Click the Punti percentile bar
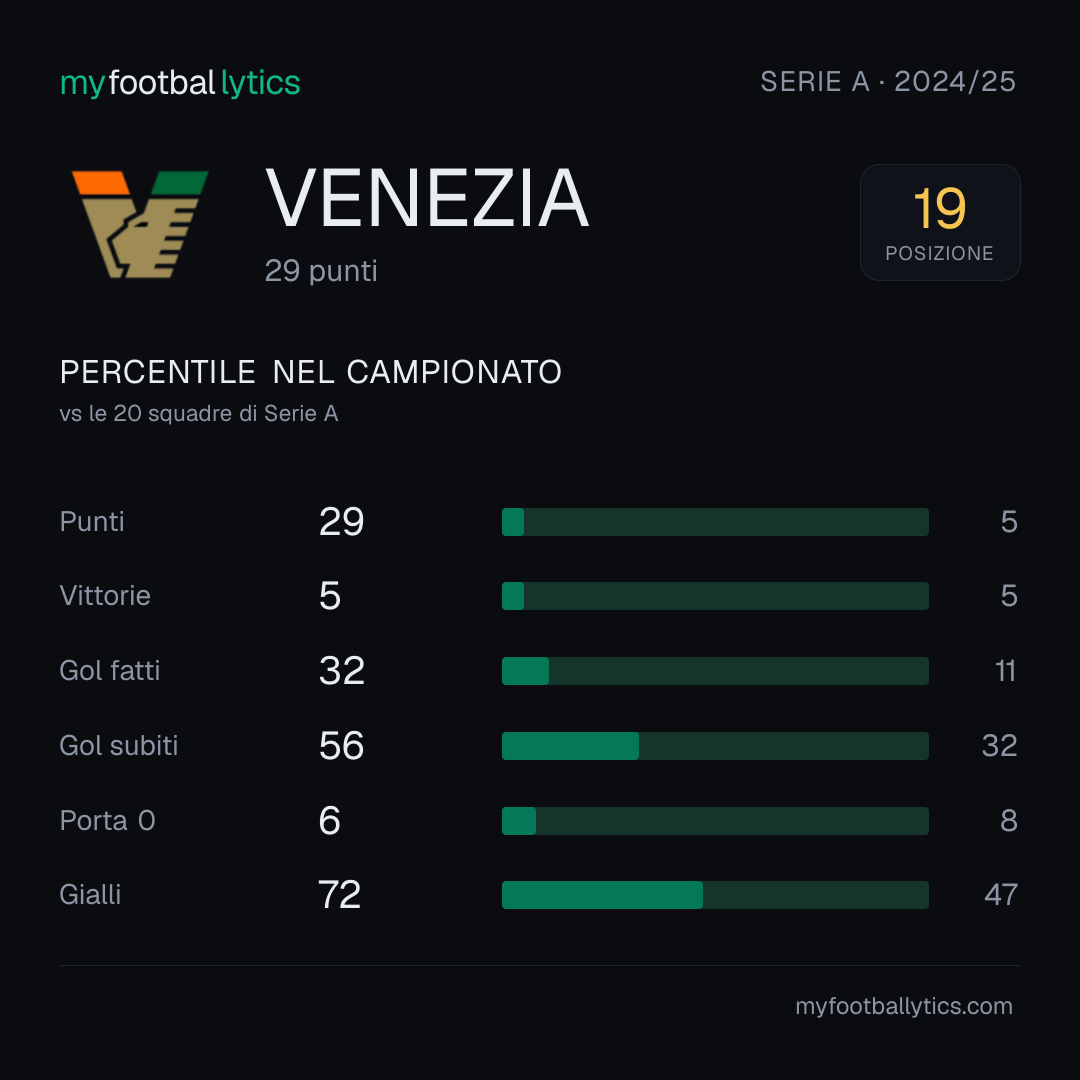This screenshot has height=1080, width=1080. [x=715, y=522]
